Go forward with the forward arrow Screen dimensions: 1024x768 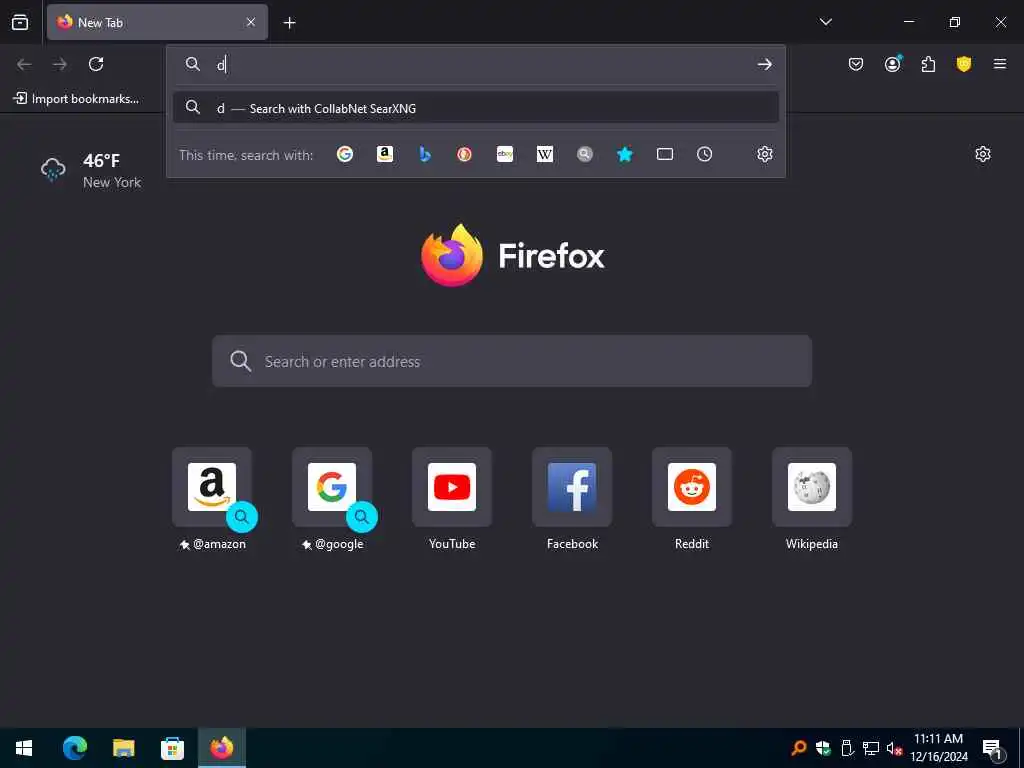(x=60, y=64)
